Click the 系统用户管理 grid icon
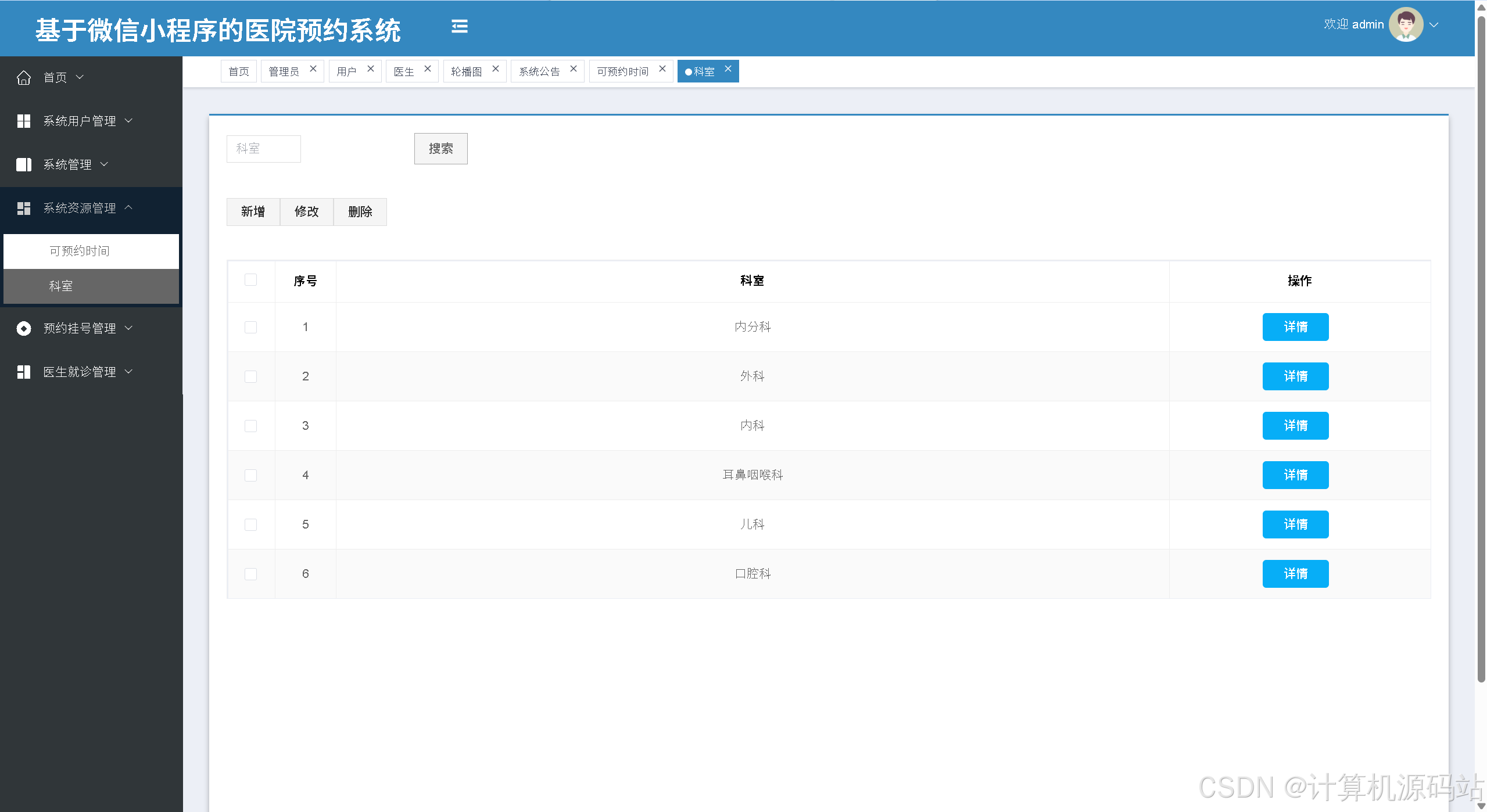1487x812 pixels. click(x=24, y=121)
